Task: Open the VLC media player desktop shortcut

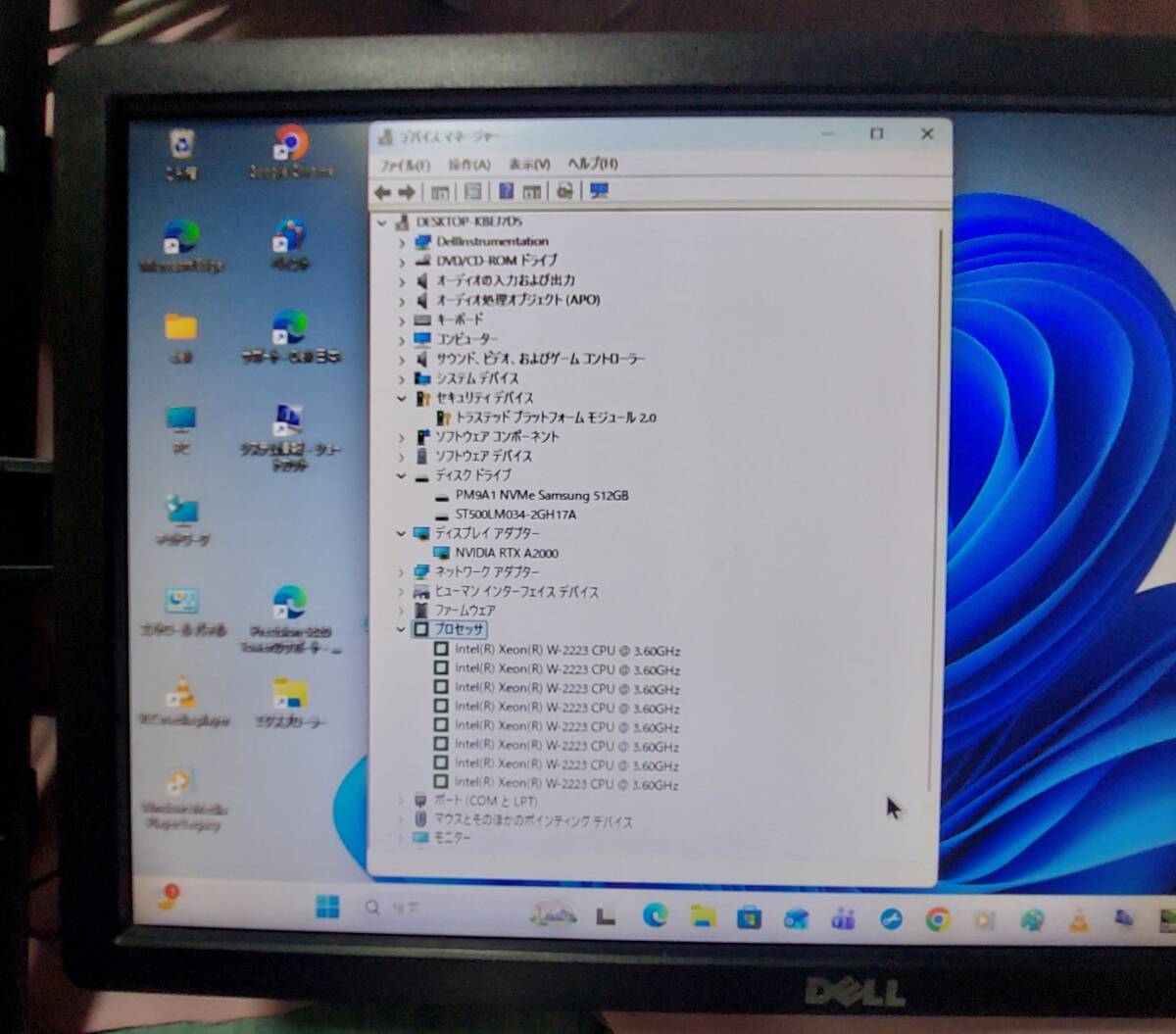Action: (x=182, y=701)
